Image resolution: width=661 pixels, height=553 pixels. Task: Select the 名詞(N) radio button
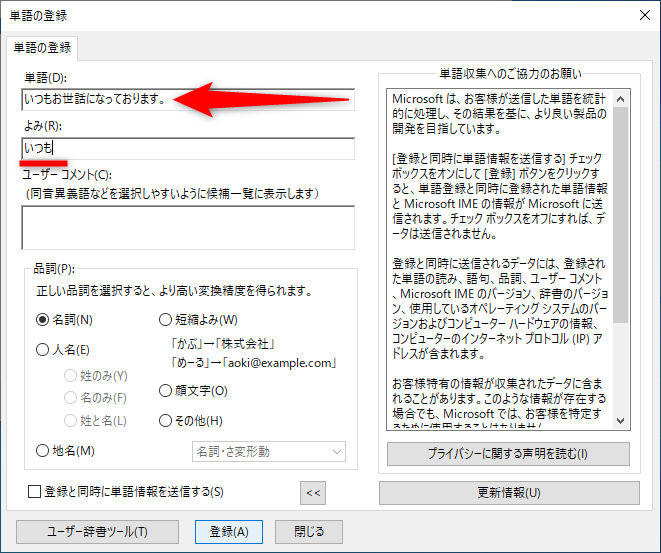click(43, 320)
